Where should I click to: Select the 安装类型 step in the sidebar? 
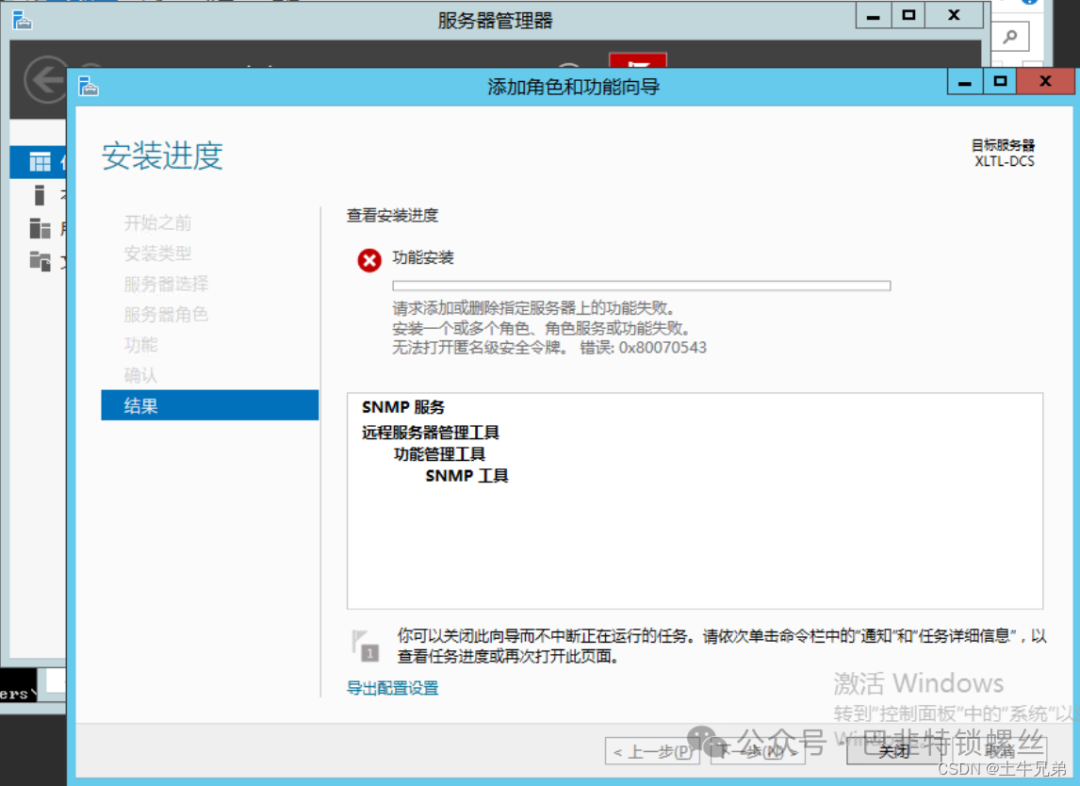[158, 254]
